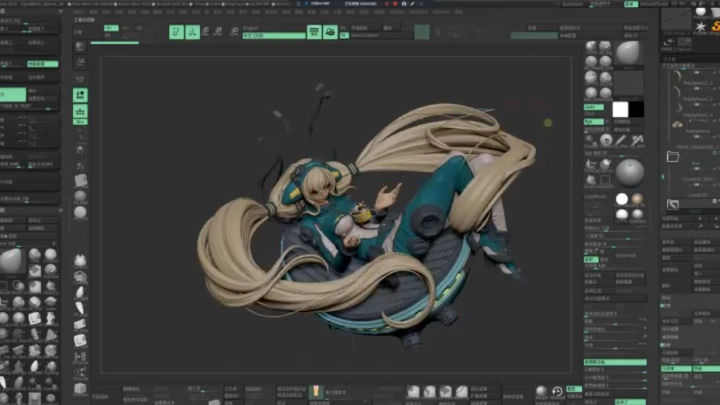Select the Rotate tool icon in top toolbar
Image resolution: width=720 pixels, height=405 pixels.
[x=234, y=32]
